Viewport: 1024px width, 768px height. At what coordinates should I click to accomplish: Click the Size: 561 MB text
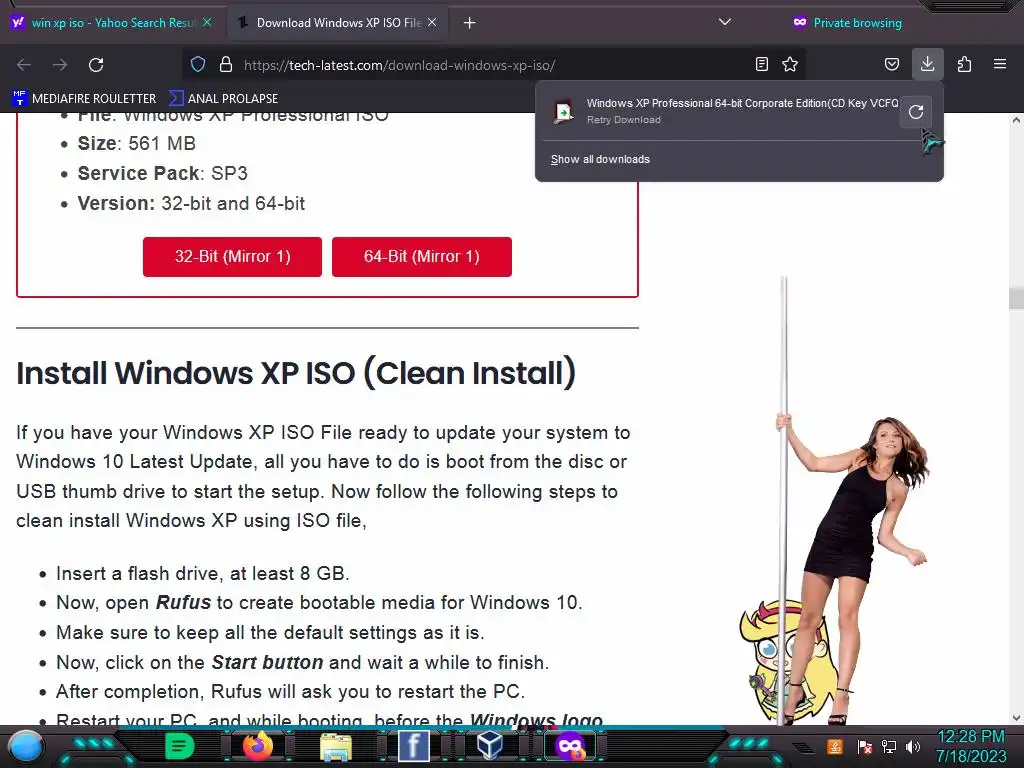coord(136,143)
